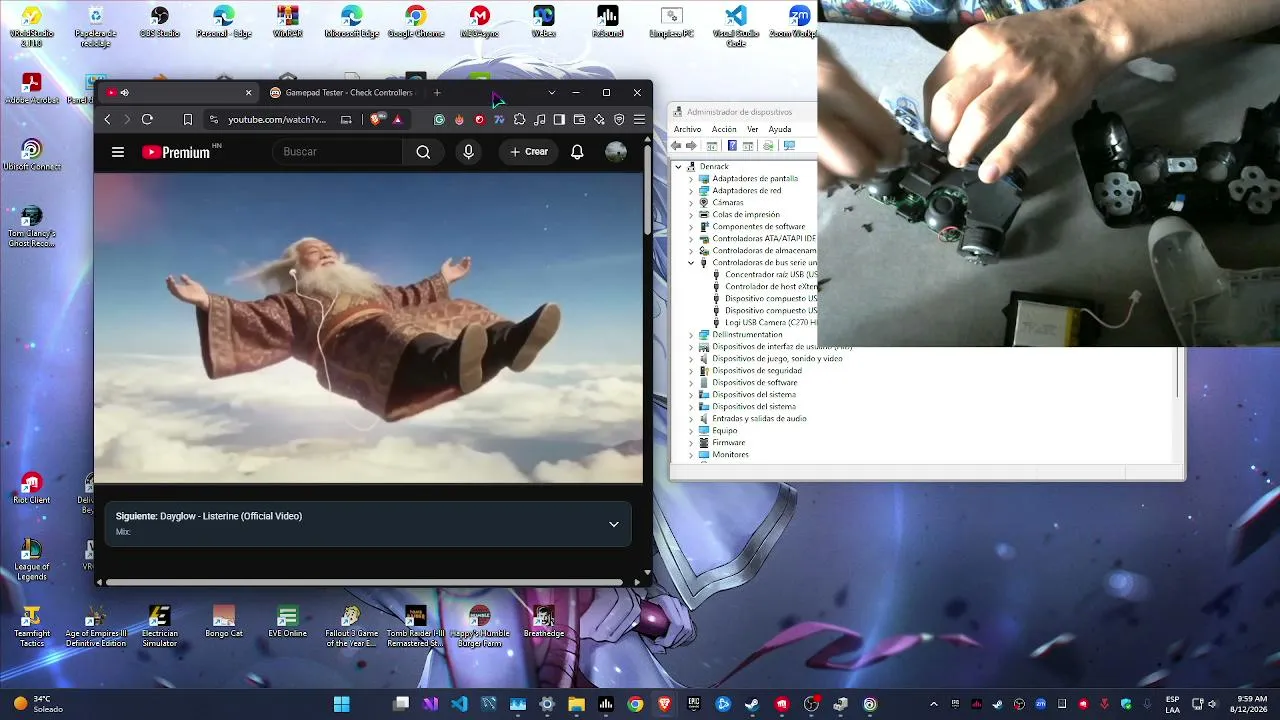
Task: Mute the YouTube tab audio
Action: coord(125,93)
